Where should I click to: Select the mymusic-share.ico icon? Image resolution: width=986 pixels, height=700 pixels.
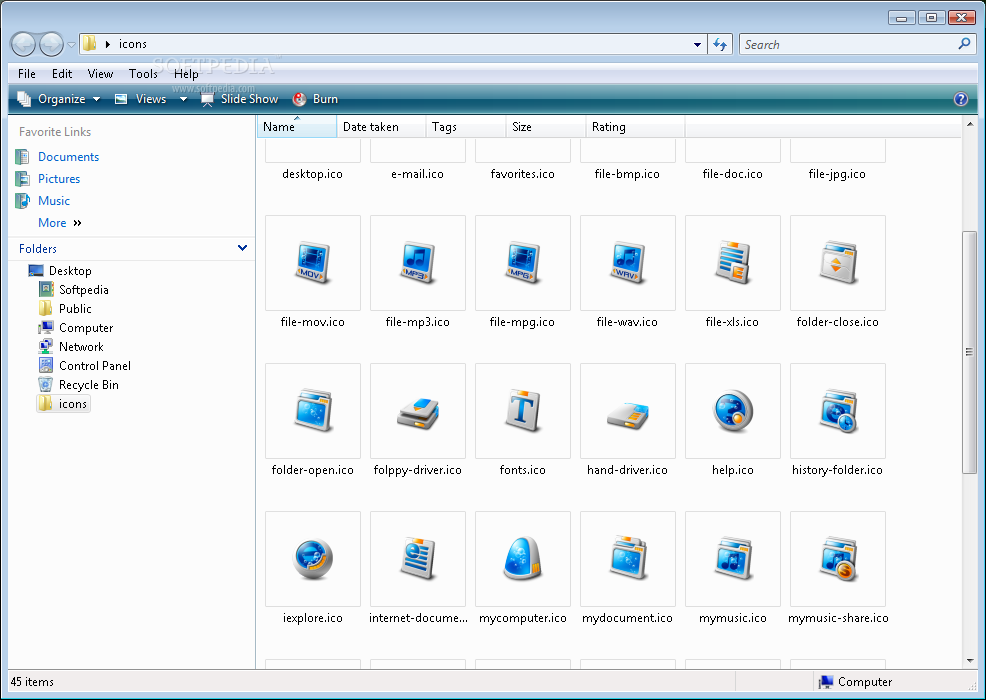pyautogui.click(x=838, y=558)
